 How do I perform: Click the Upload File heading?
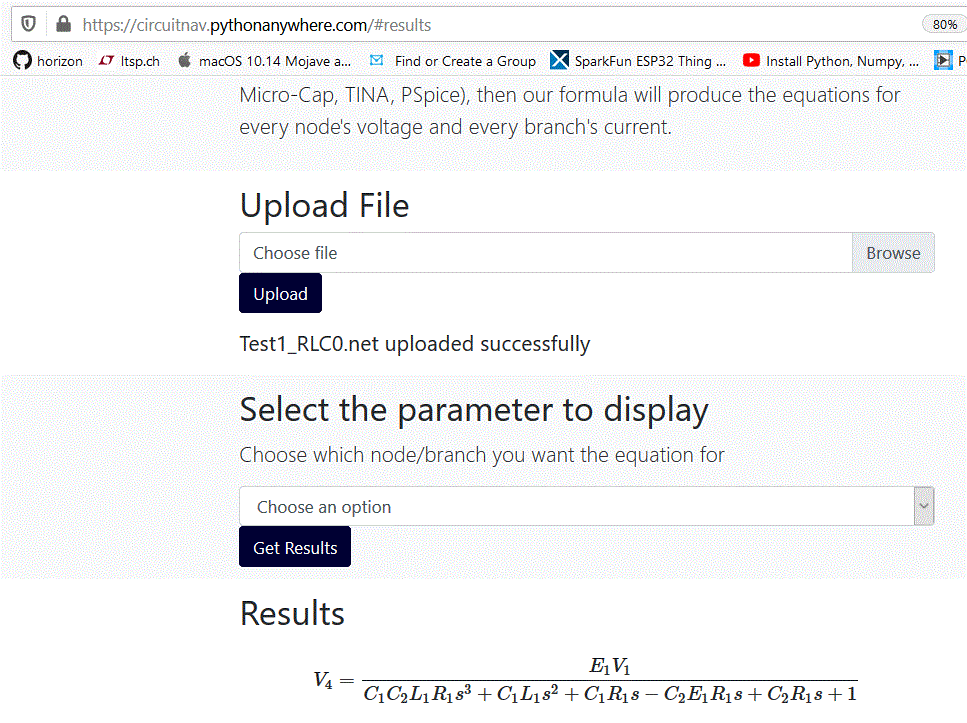coord(324,205)
